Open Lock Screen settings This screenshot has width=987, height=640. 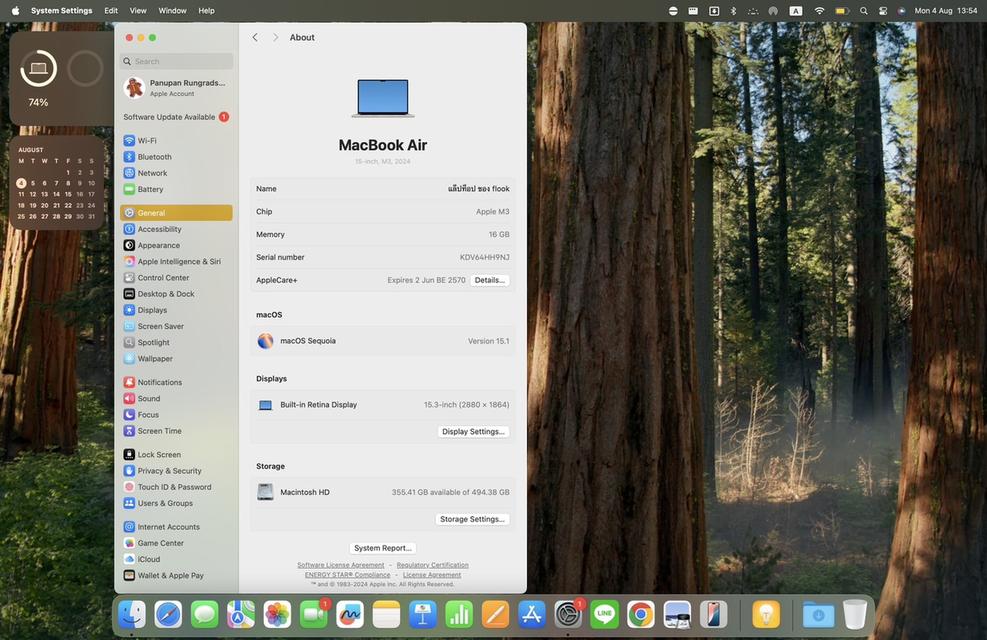(x=176, y=454)
